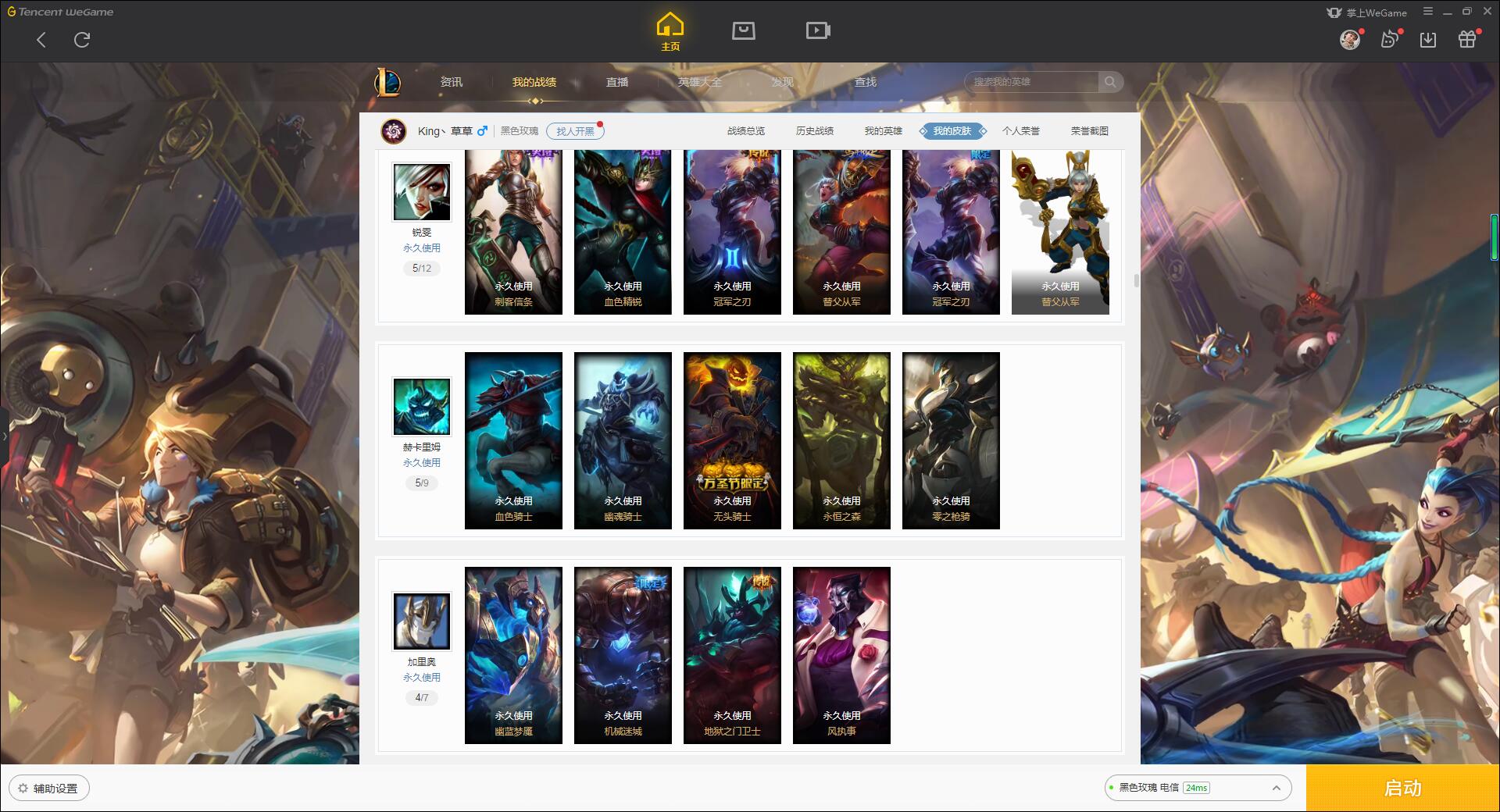Refresh the page with the reload icon

(82, 40)
